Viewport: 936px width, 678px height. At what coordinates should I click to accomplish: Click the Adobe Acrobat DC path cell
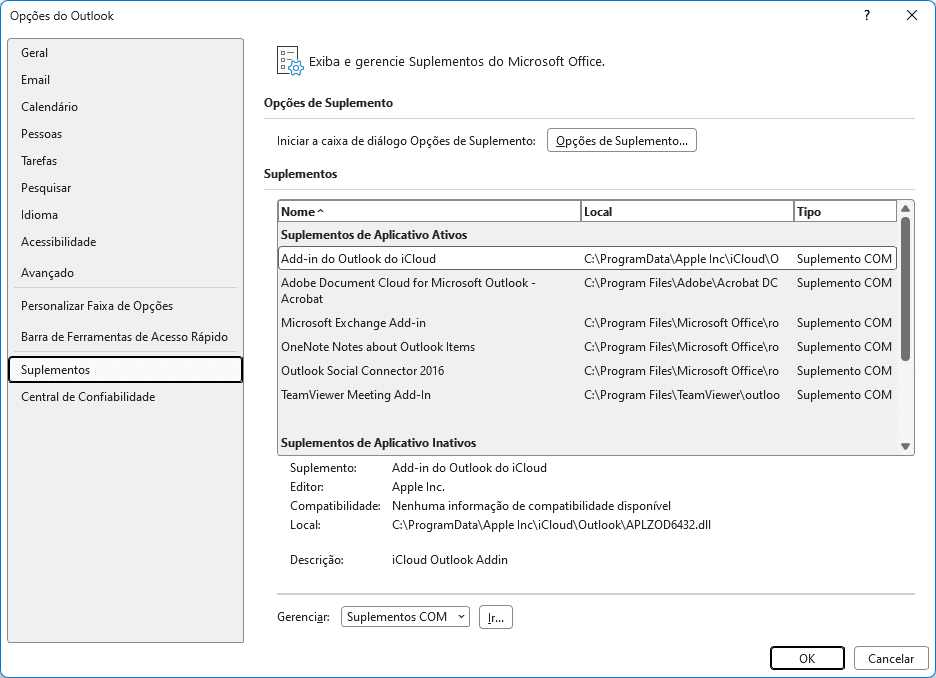681,282
